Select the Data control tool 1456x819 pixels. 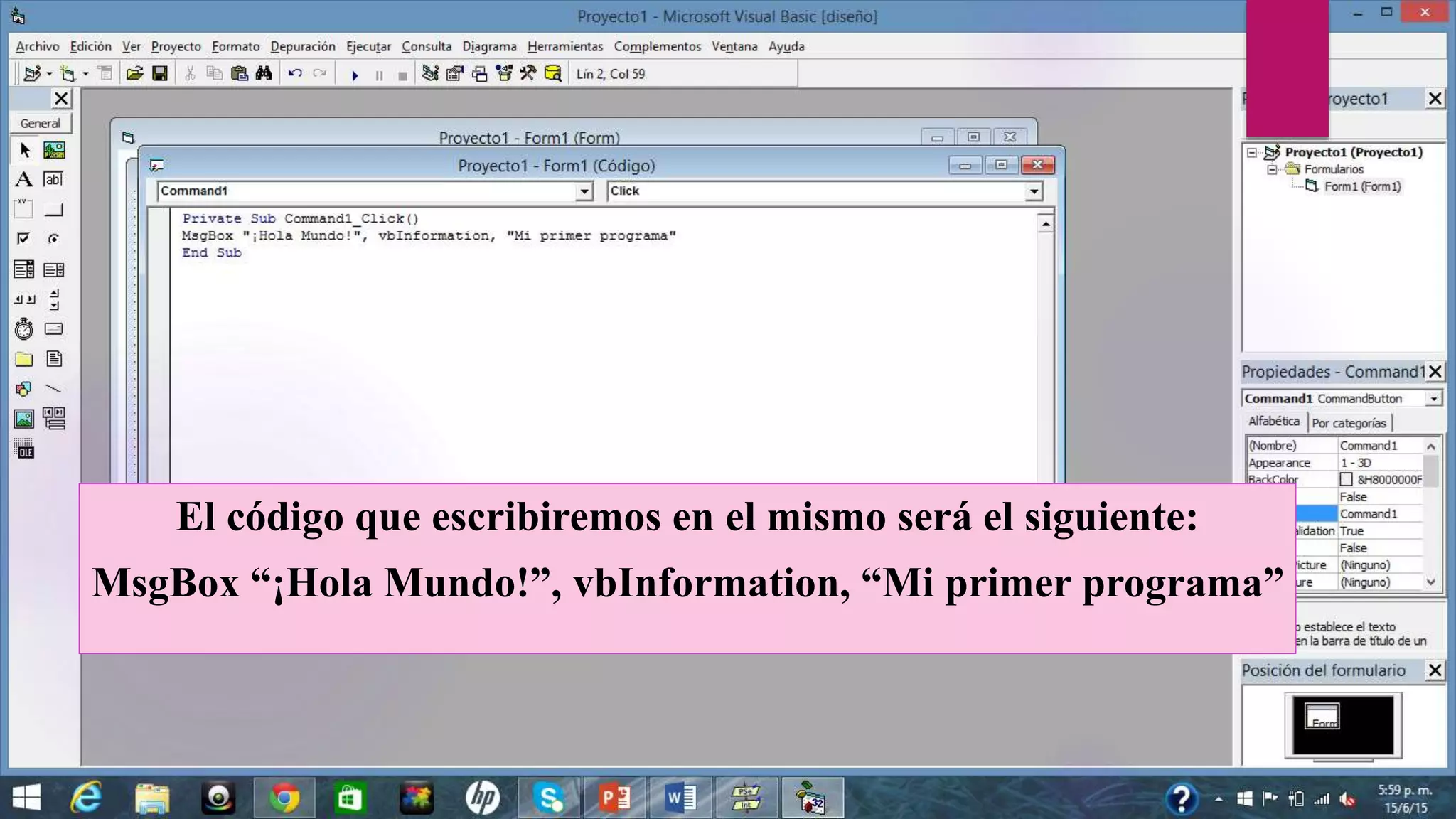pos(54,419)
